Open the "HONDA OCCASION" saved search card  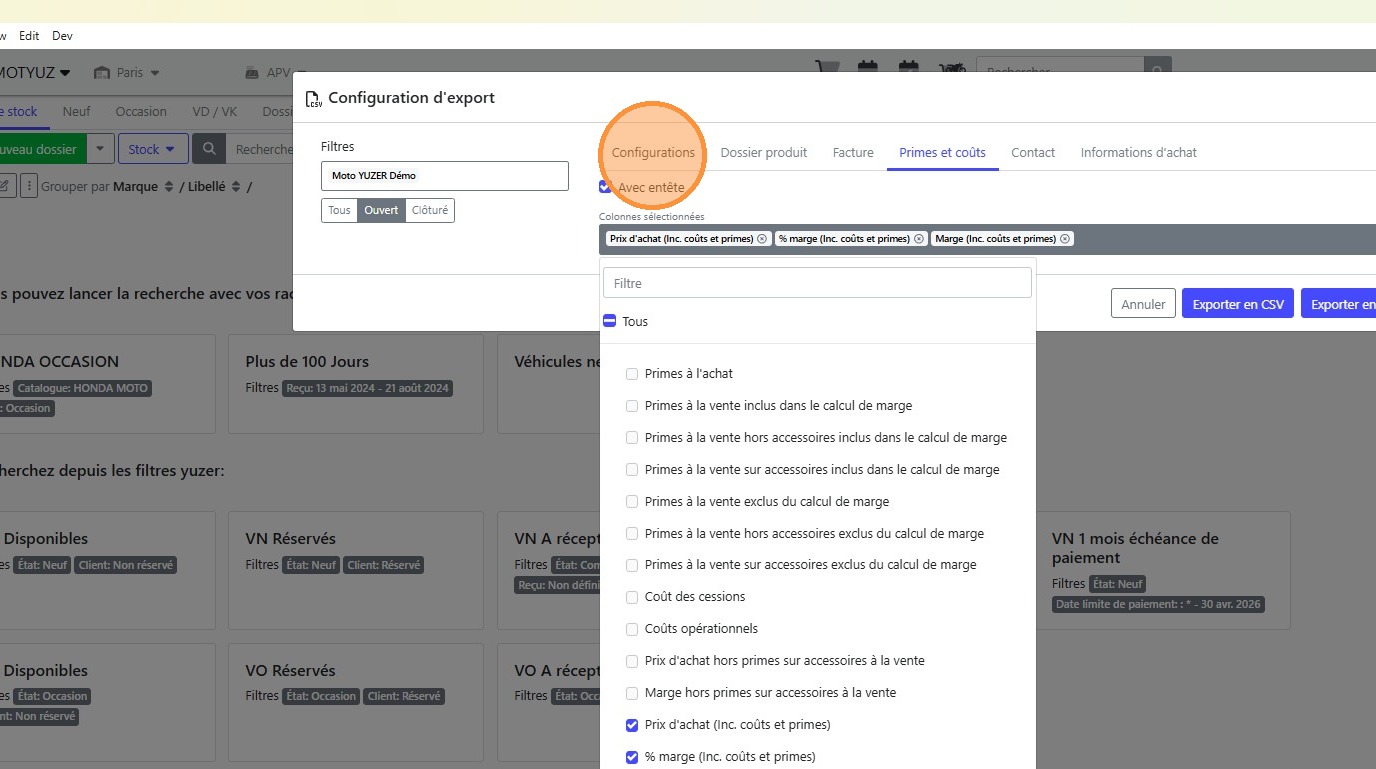click(107, 384)
